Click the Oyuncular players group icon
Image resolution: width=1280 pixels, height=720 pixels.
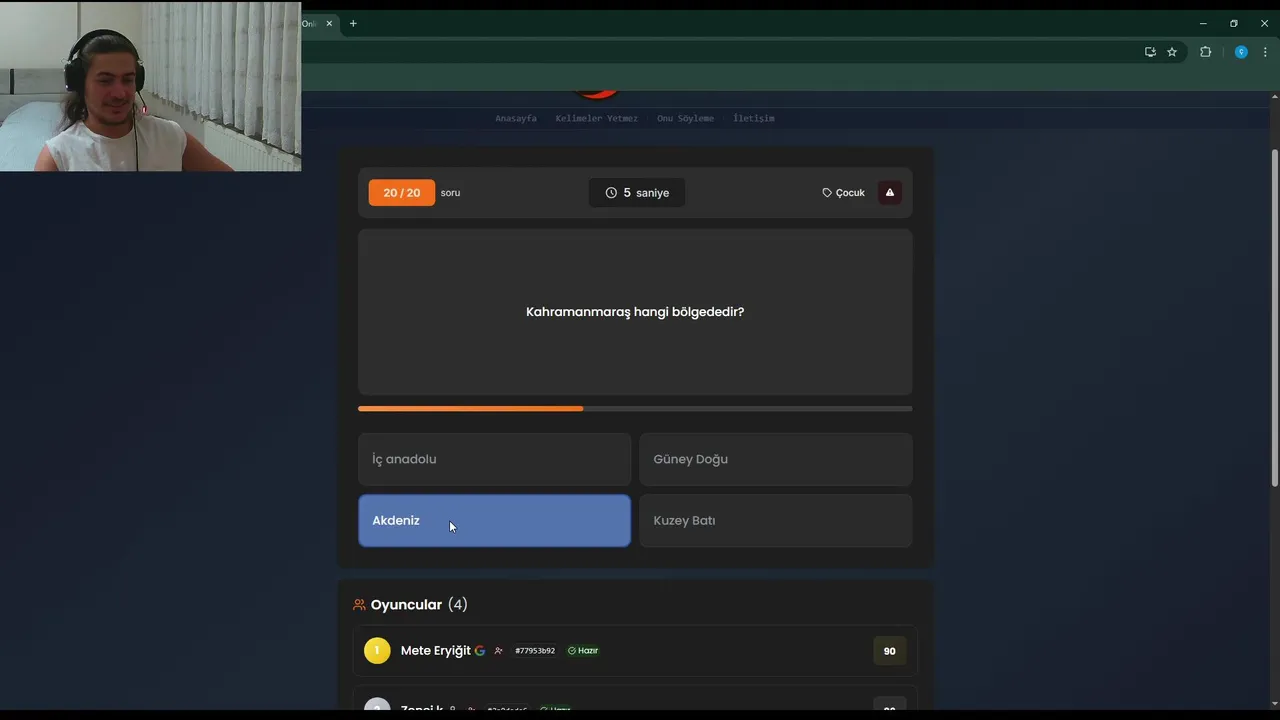[x=359, y=605]
